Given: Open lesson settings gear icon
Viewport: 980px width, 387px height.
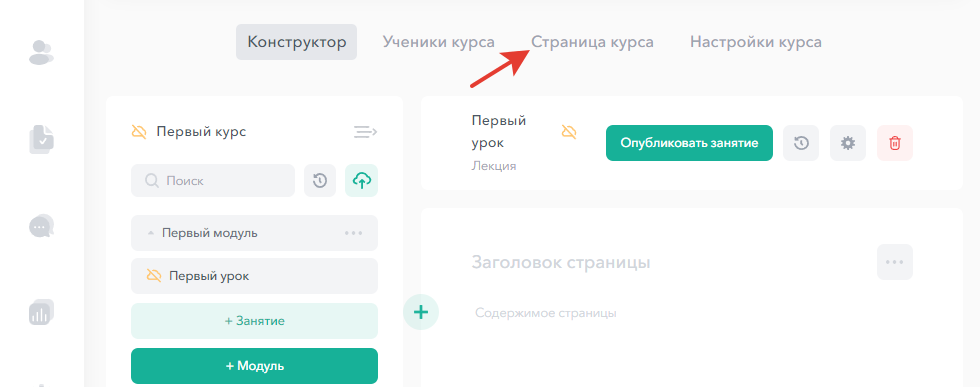Looking at the screenshot, I should [x=848, y=143].
